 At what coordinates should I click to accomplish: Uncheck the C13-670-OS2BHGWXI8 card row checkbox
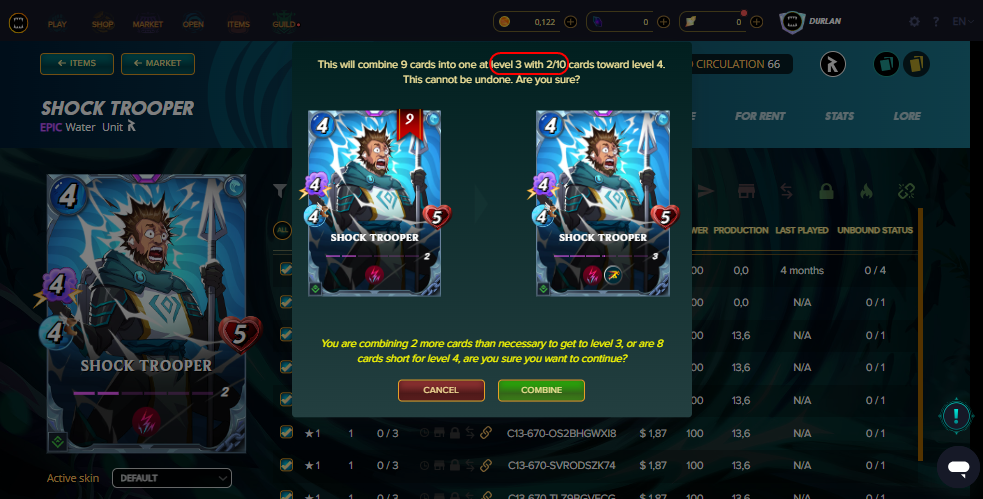pos(286,433)
